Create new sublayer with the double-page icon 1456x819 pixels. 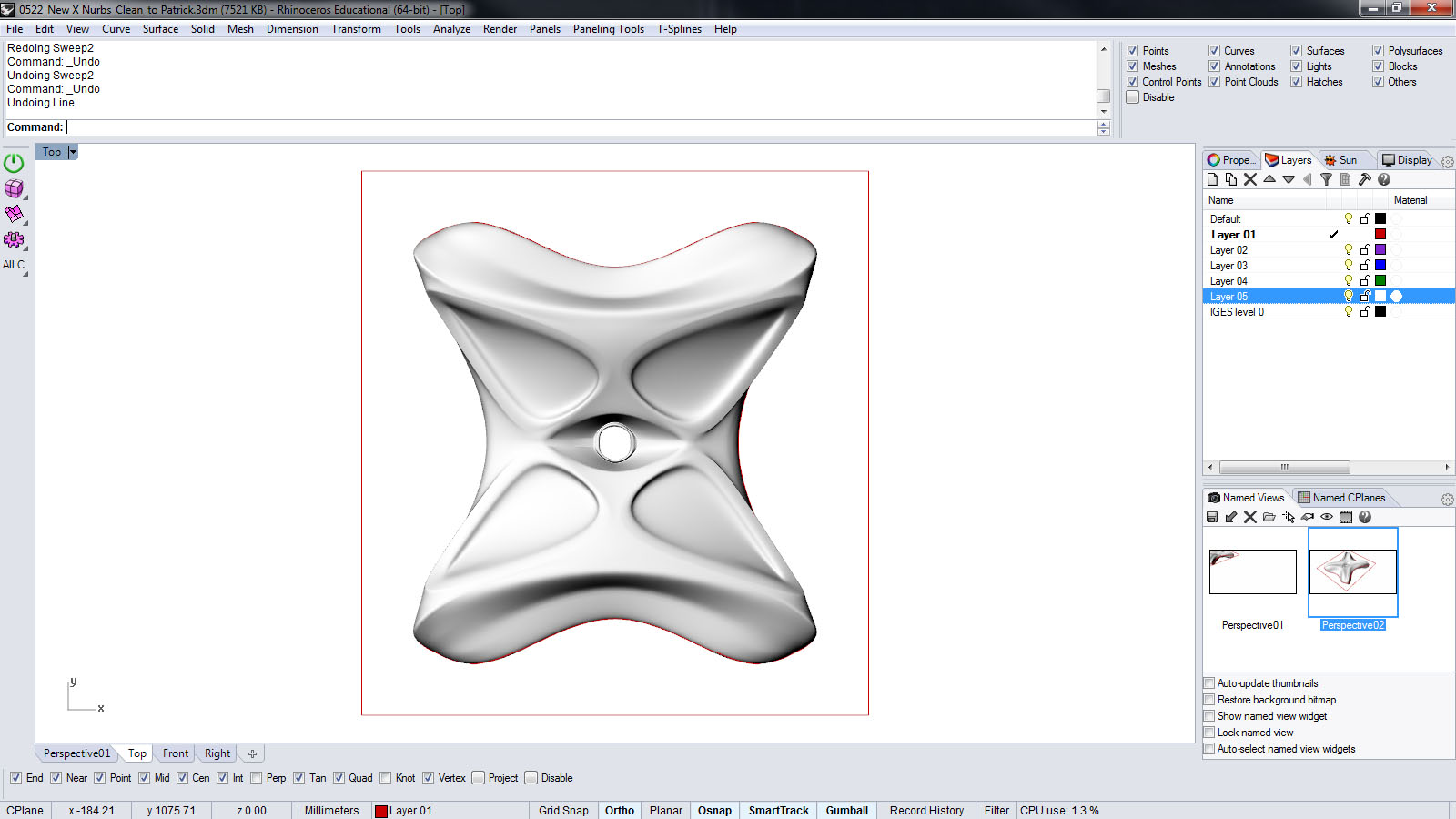point(1231,179)
